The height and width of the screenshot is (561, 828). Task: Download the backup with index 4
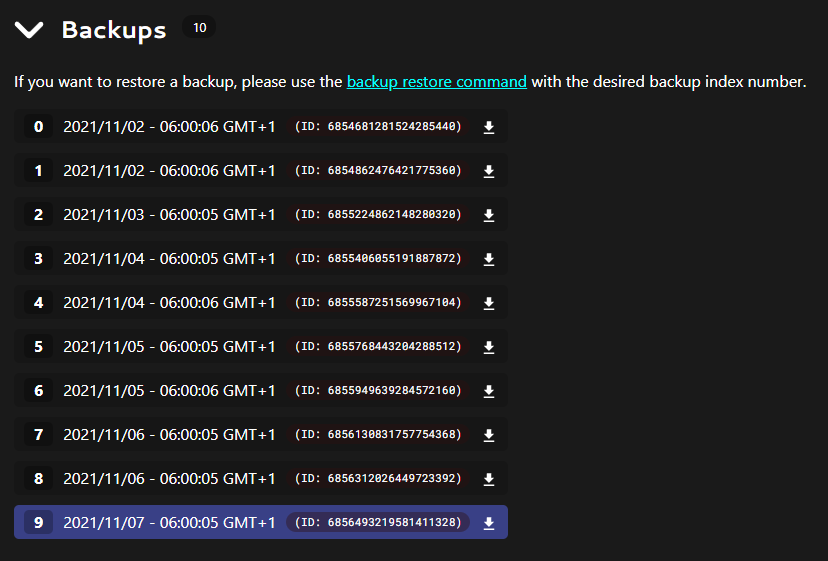pyautogui.click(x=489, y=303)
